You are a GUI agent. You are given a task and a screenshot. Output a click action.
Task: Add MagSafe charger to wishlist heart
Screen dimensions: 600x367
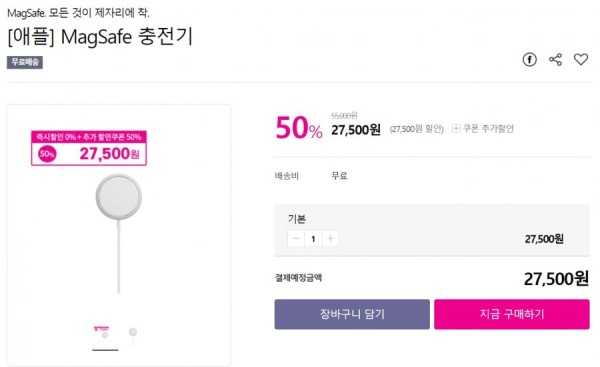tap(580, 59)
